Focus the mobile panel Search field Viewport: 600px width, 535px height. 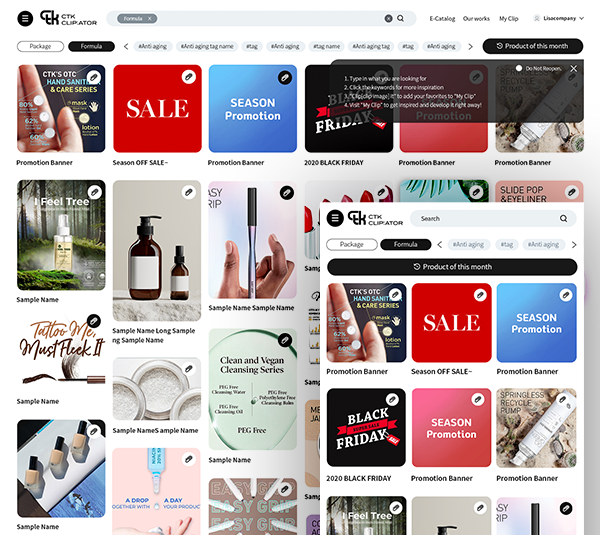493,219
